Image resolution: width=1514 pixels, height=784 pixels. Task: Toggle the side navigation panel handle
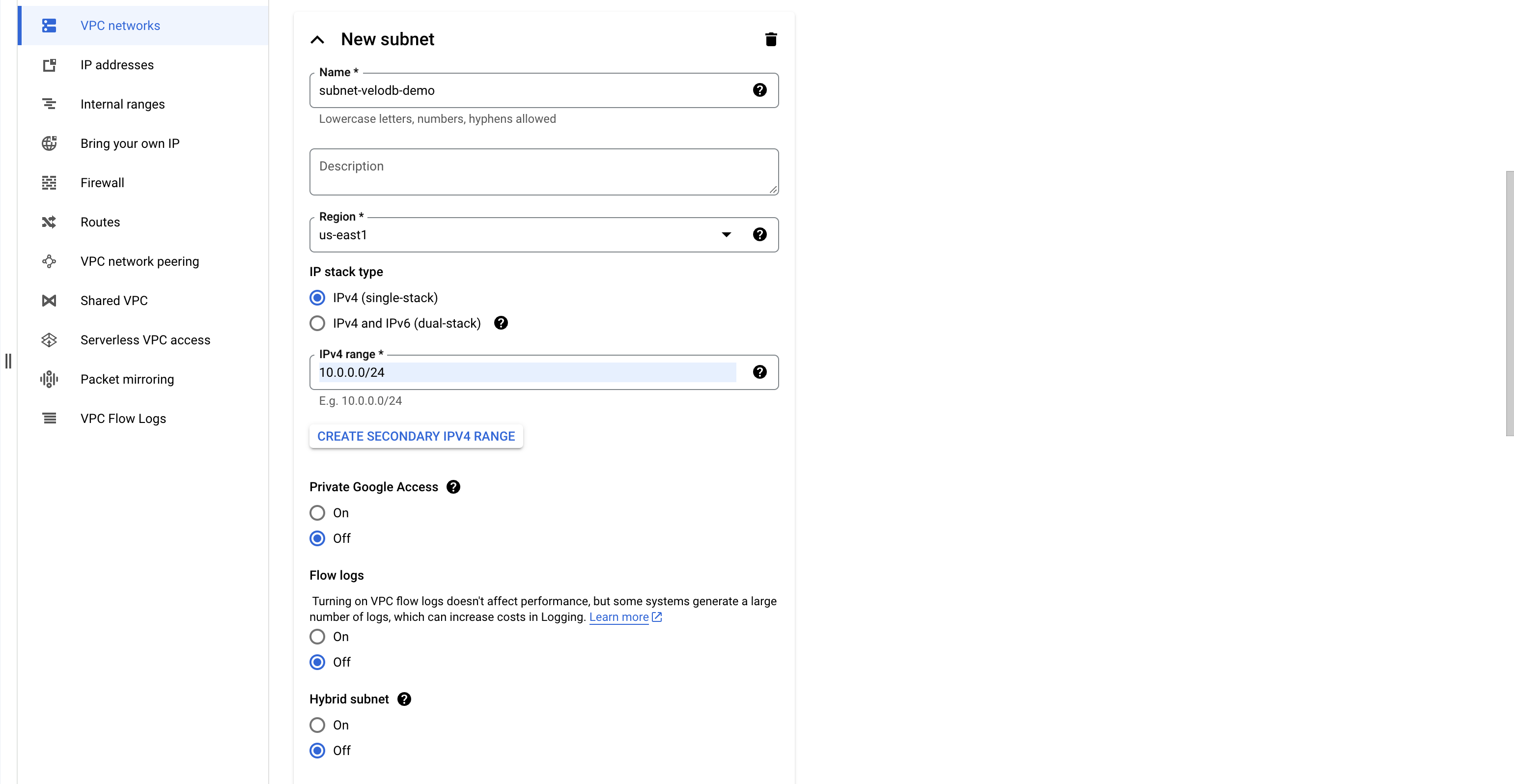(x=8, y=361)
